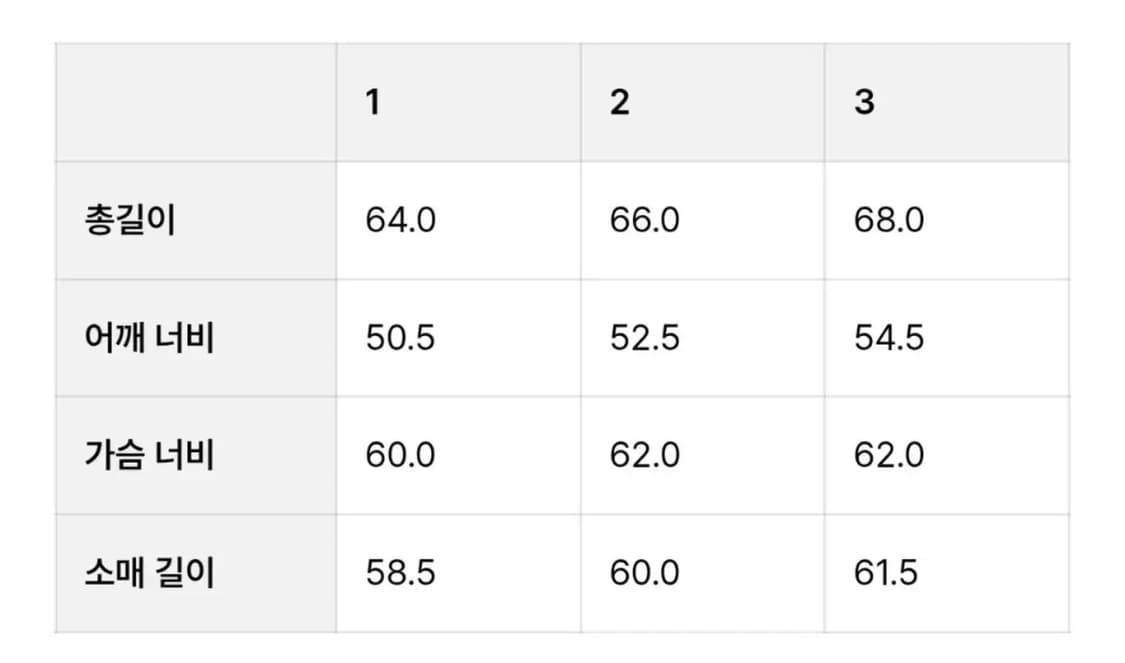Select the 54.5 shoulder width value
The height and width of the screenshot is (663, 1125).
coord(889,338)
